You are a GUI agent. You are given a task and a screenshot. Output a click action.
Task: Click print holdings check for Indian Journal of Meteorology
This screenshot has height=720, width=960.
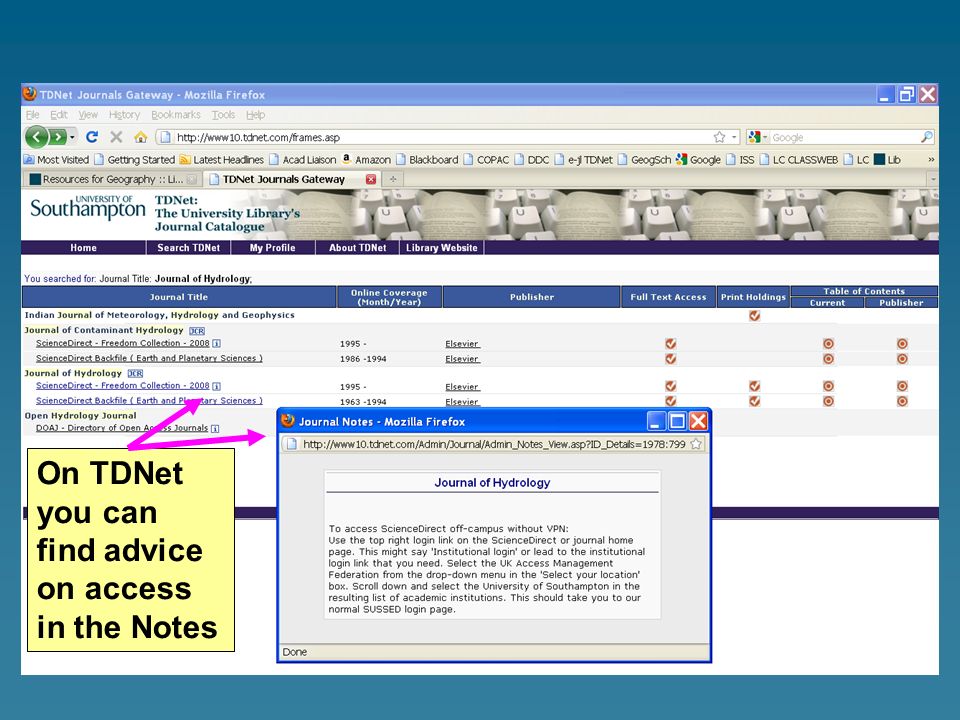[754, 315]
